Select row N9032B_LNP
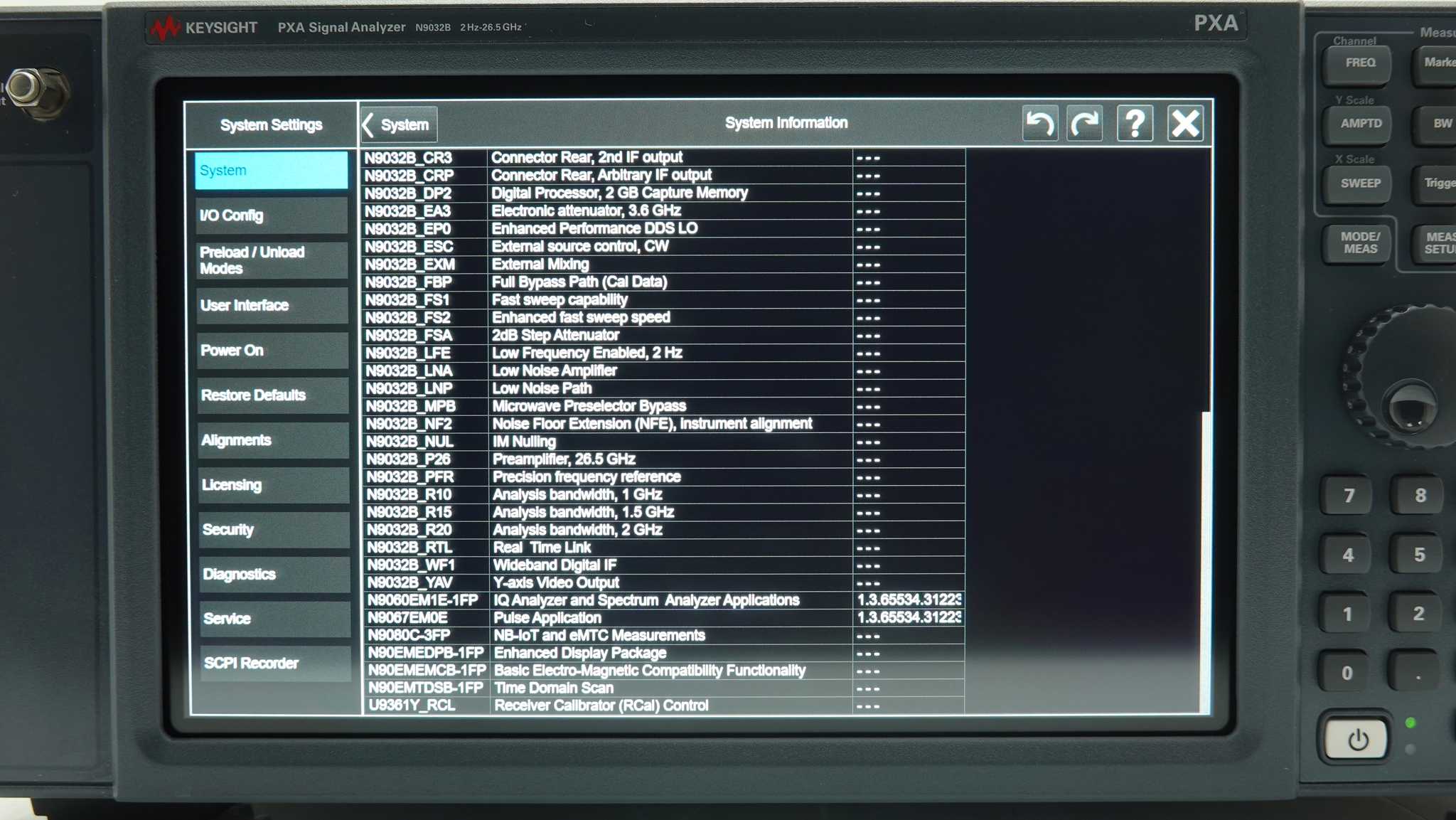Image resolution: width=1456 pixels, height=820 pixels. 663,388
